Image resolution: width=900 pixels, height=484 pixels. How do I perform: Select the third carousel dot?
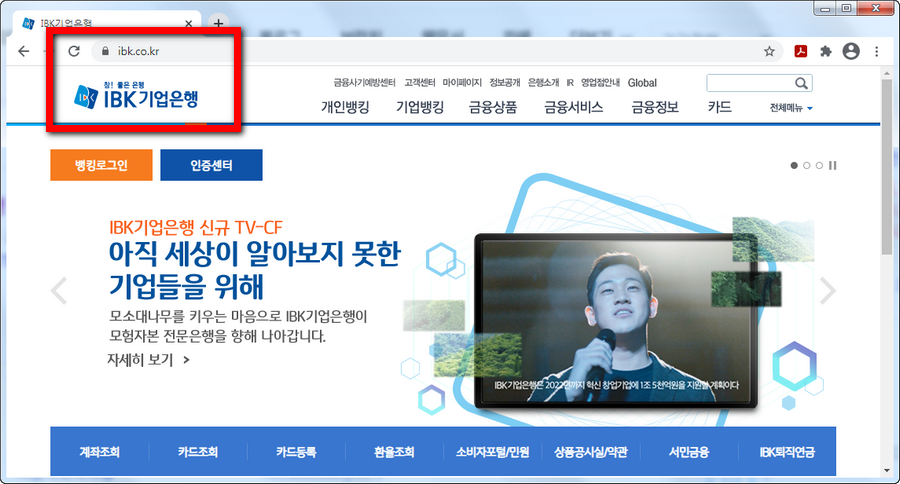point(819,165)
